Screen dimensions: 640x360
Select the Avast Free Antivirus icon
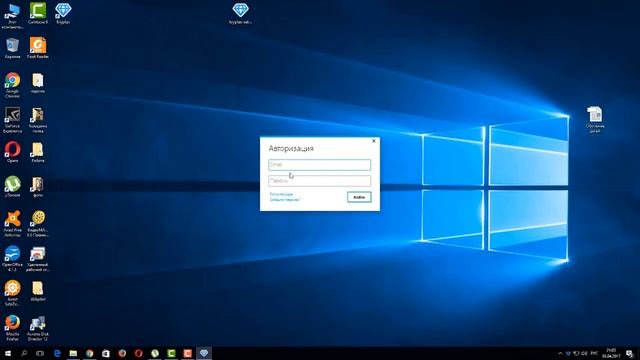tap(12, 224)
